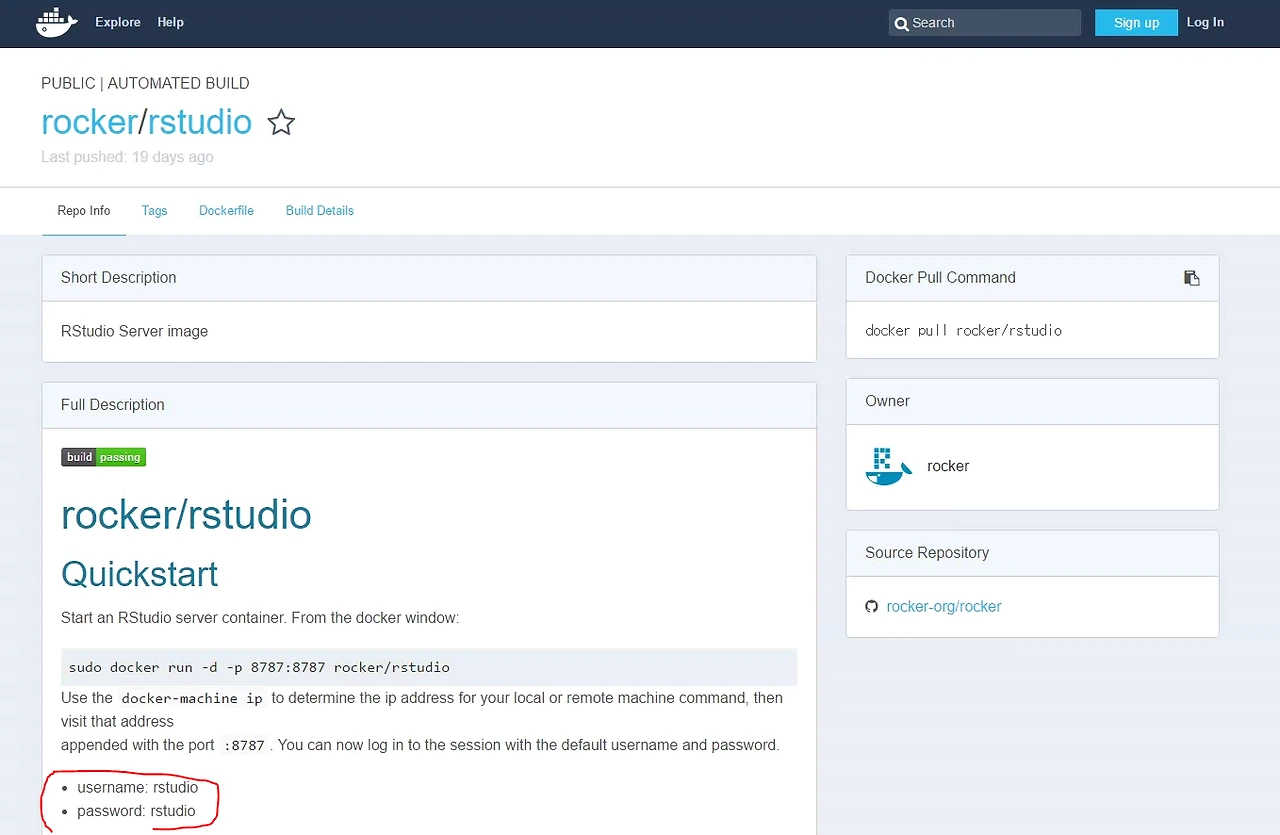
Task: Switch to the Repo Info tab
Action: (84, 211)
